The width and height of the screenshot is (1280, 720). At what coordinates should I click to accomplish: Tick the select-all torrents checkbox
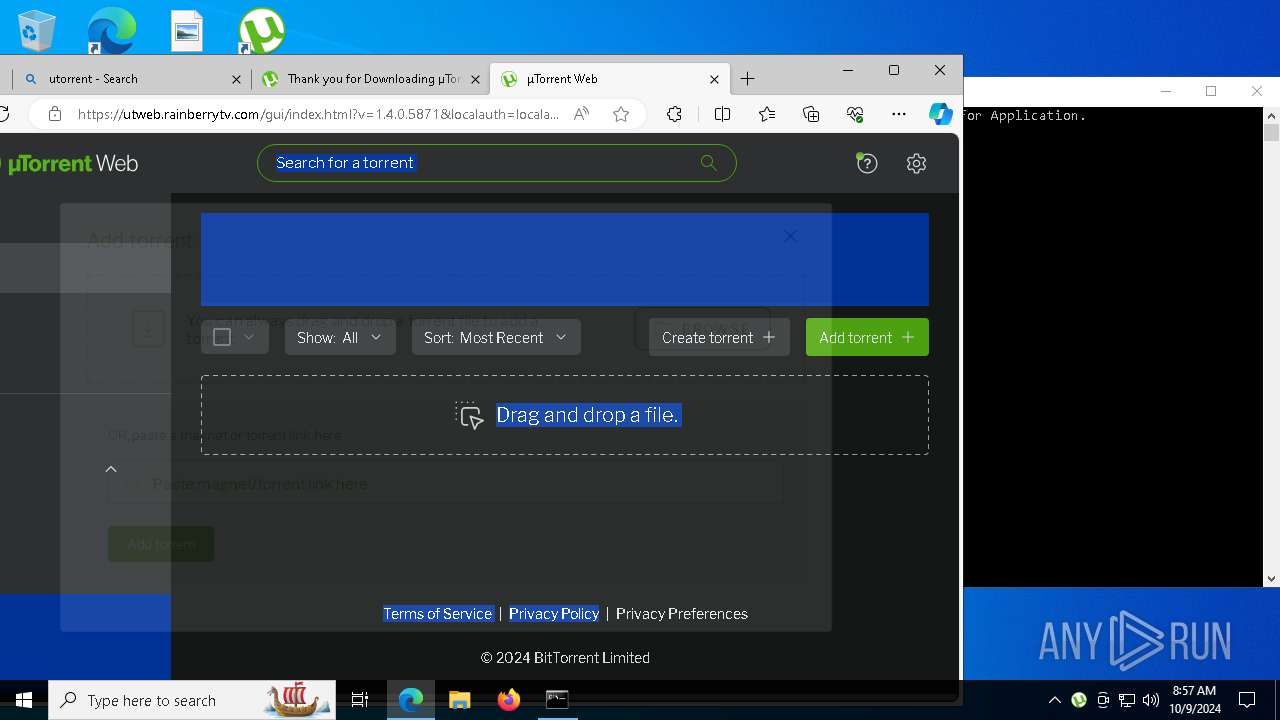[222, 338]
